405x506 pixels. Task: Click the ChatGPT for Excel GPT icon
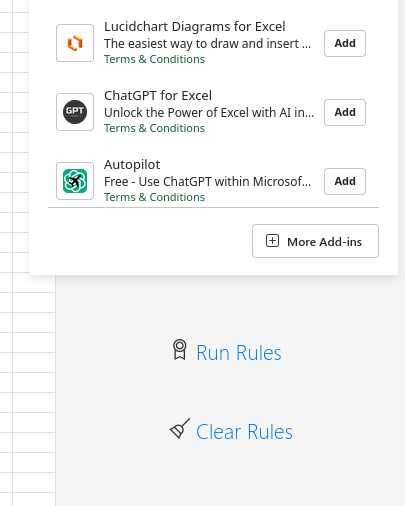pos(75,112)
